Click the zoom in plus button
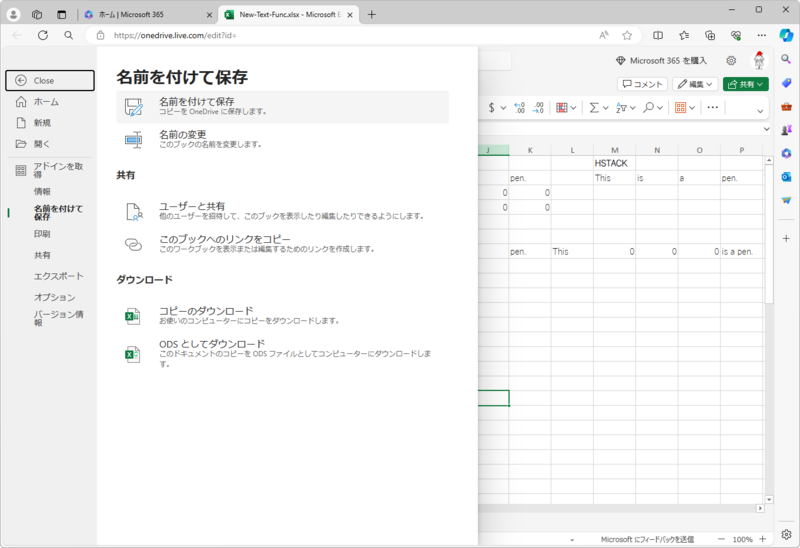Viewport: 800px width, 548px height. point(763,539)
